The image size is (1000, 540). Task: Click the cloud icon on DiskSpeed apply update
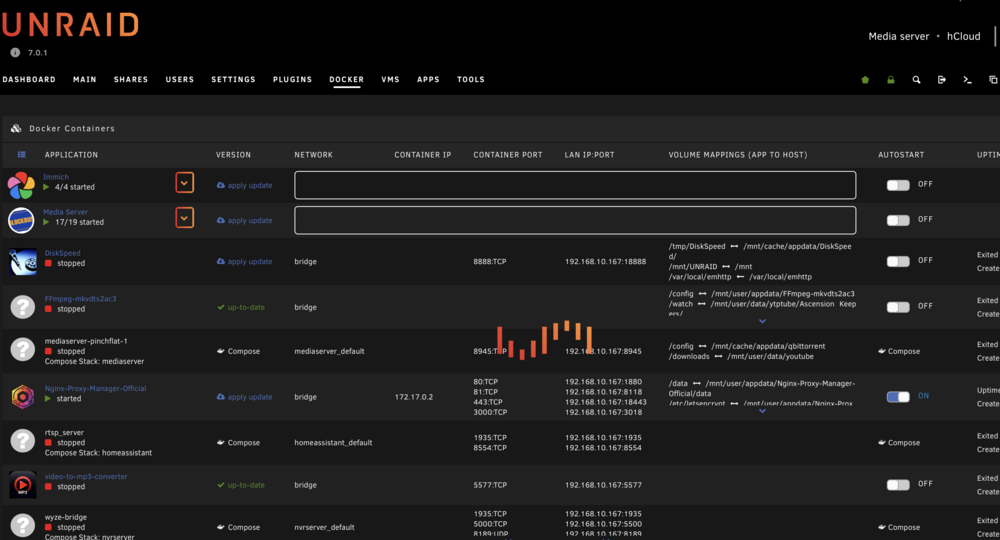pos(221,261)
